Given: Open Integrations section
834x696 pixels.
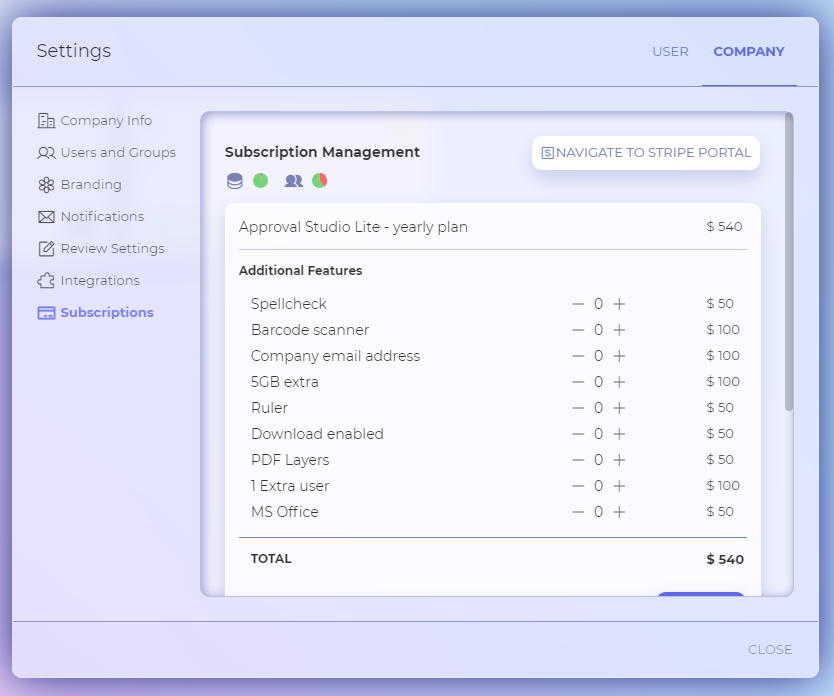Looking at the screenshot, I should click(89, 280).
